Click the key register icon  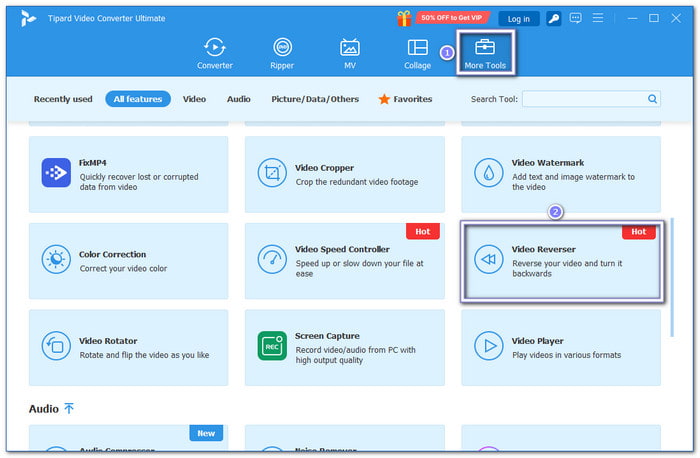click(554, 18)
